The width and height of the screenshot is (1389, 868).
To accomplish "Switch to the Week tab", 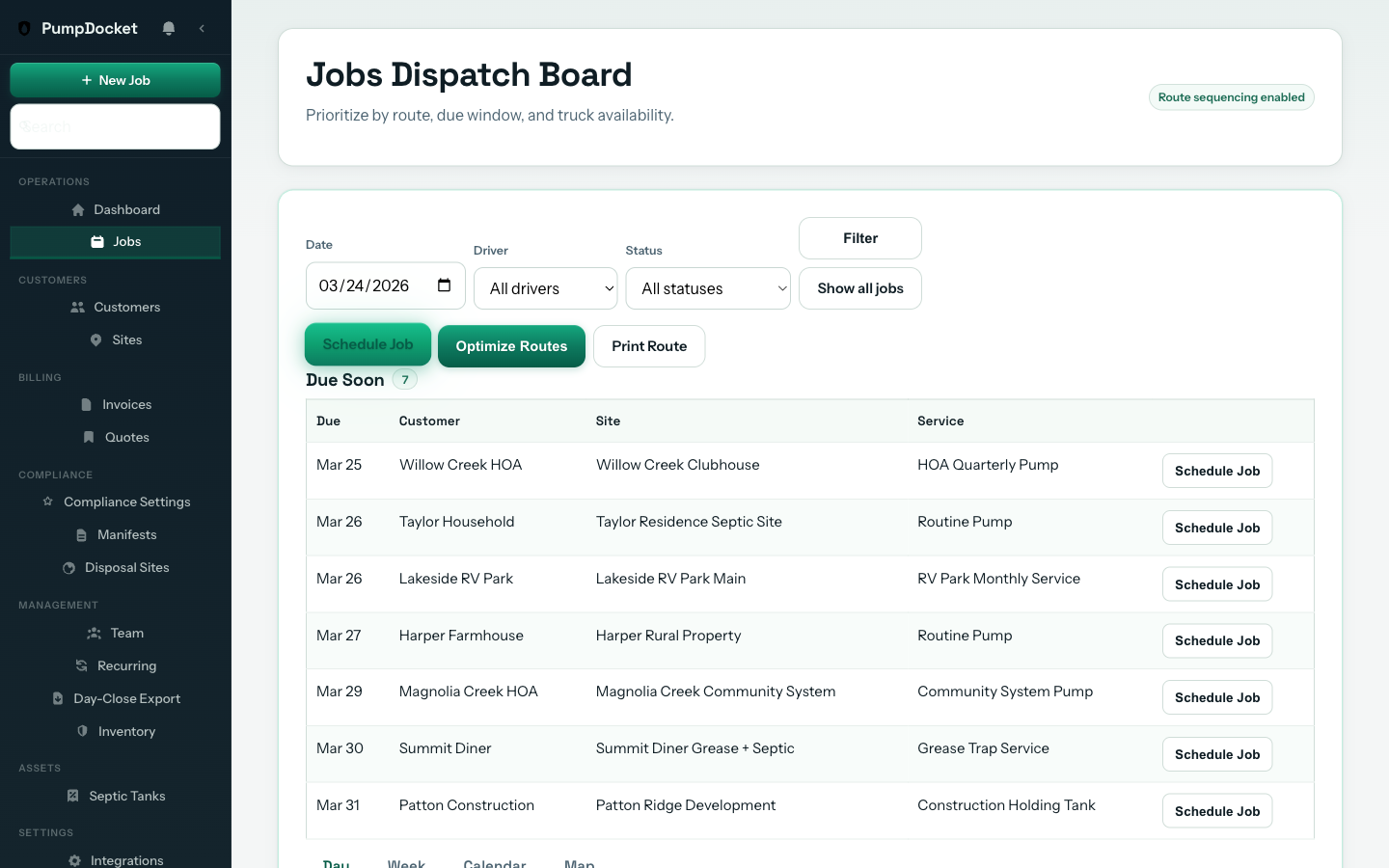I will (x=406, y=863).
